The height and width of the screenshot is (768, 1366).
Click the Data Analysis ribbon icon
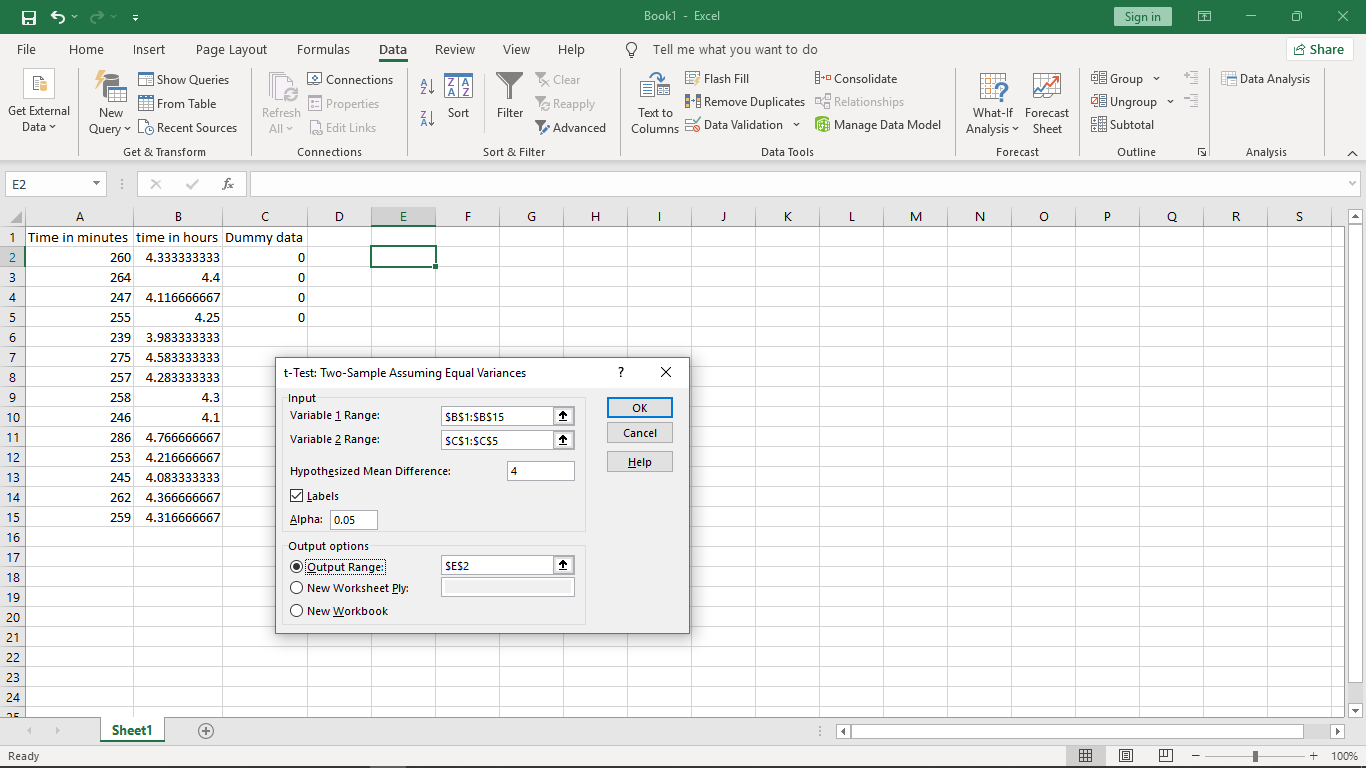click(1228, 79)
